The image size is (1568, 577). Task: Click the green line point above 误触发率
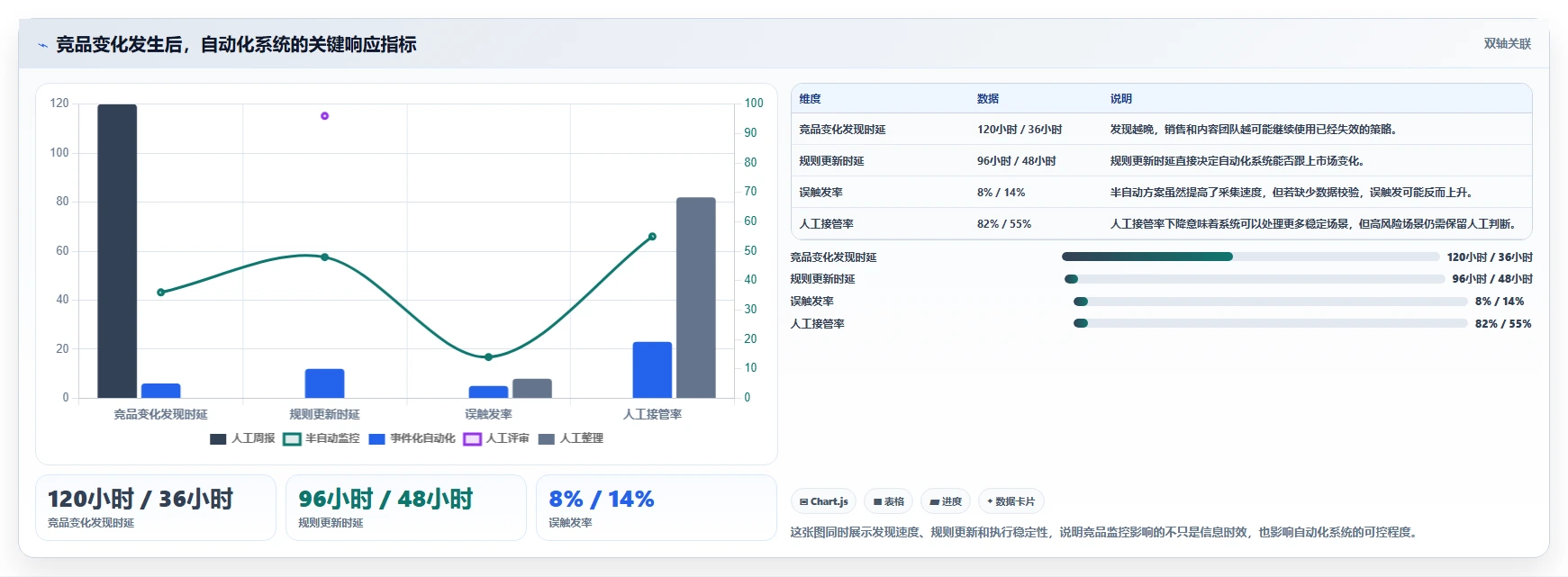[x=488, y=357]
